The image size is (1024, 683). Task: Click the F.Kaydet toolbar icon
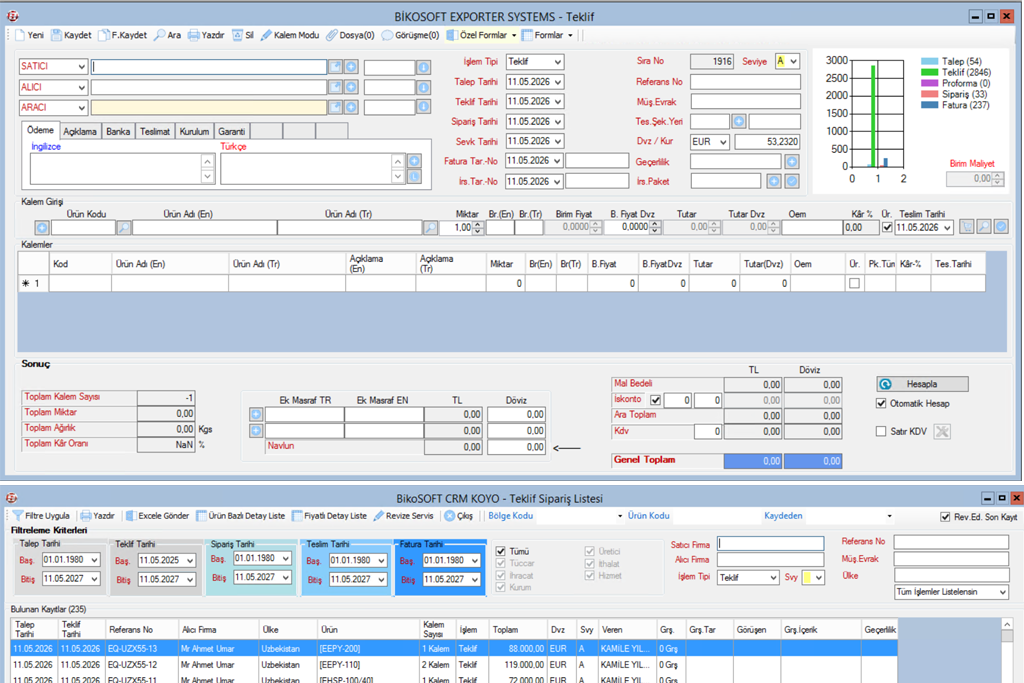point(104,35)
